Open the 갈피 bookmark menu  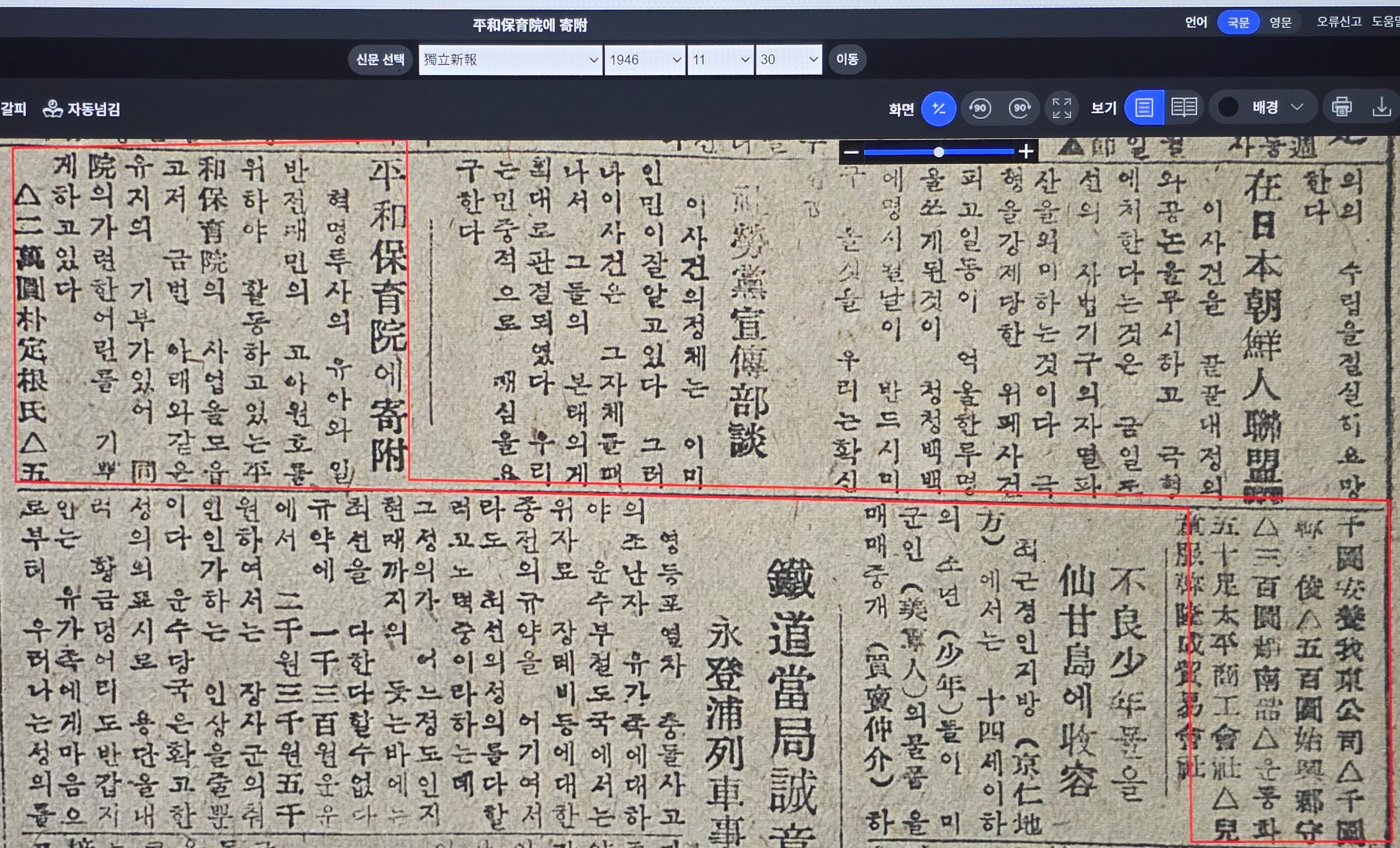(x=13, y=108)
